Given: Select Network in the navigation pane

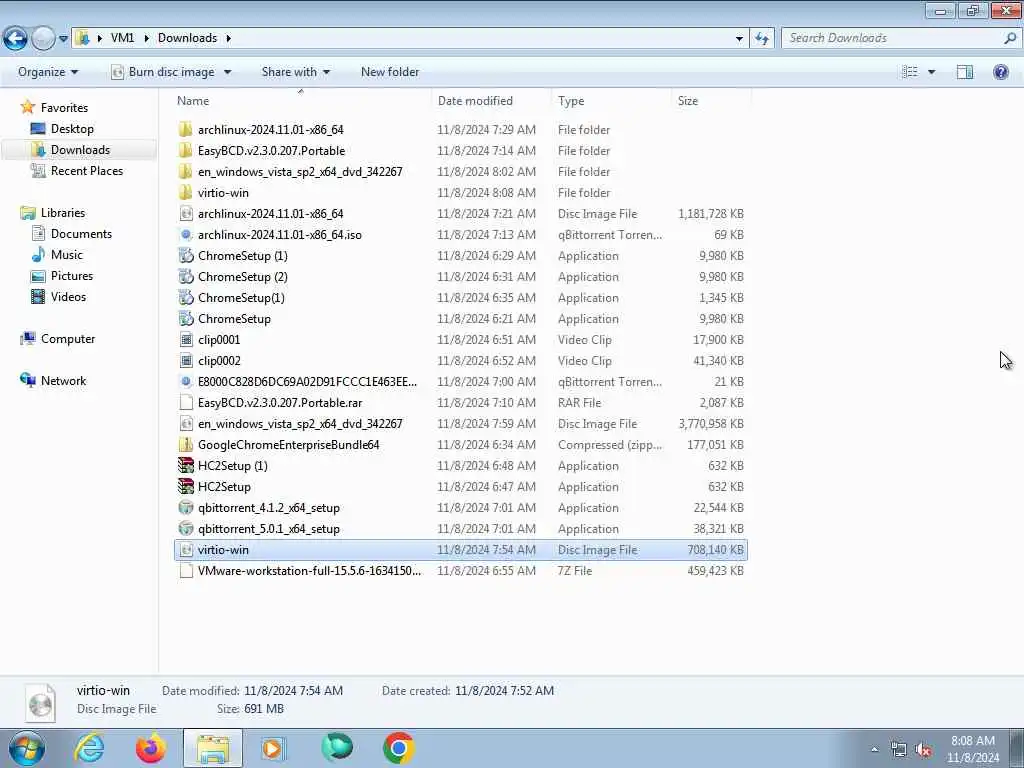Looking at the screenshot, I should 63,381.
